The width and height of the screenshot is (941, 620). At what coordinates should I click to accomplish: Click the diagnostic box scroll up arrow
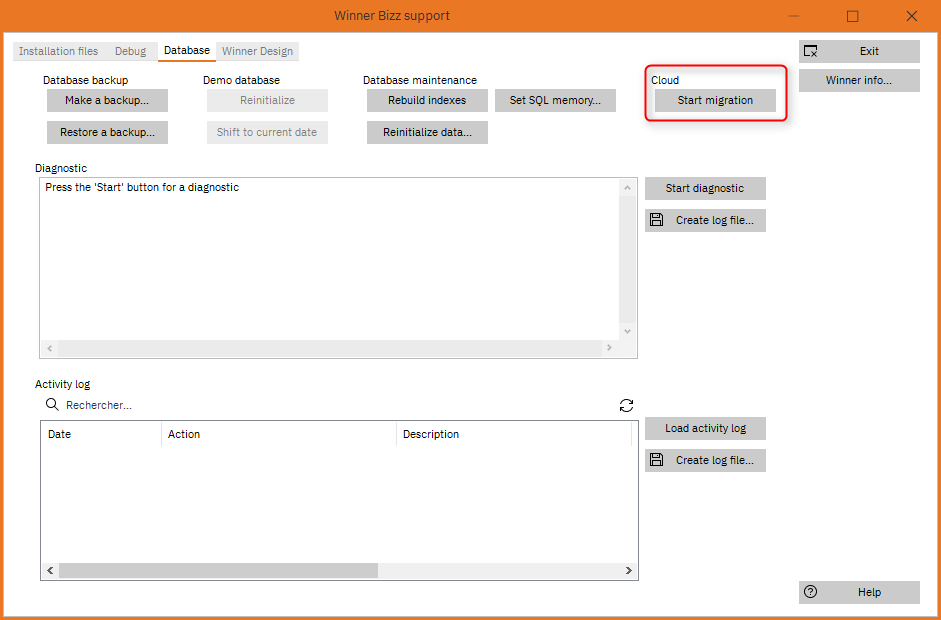click(x=627, y=188)
